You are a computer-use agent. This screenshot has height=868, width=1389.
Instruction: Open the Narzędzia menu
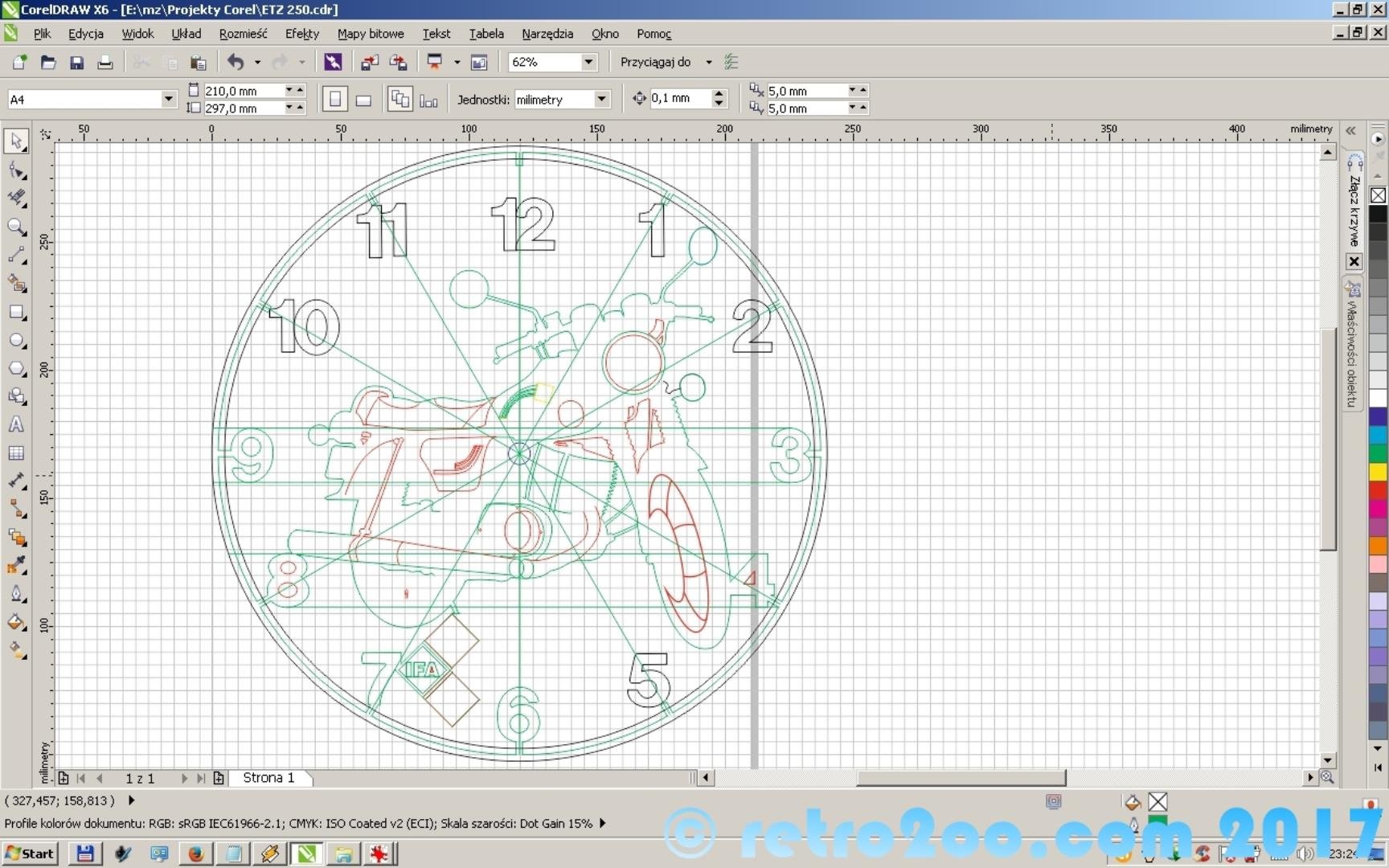point(547,34)
